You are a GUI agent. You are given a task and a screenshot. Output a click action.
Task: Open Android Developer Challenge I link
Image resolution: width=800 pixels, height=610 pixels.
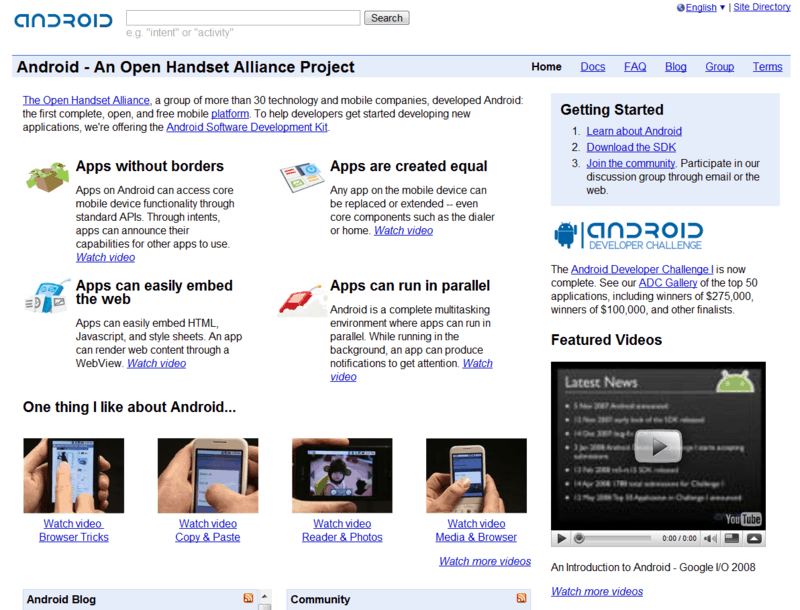click(642, 269)
